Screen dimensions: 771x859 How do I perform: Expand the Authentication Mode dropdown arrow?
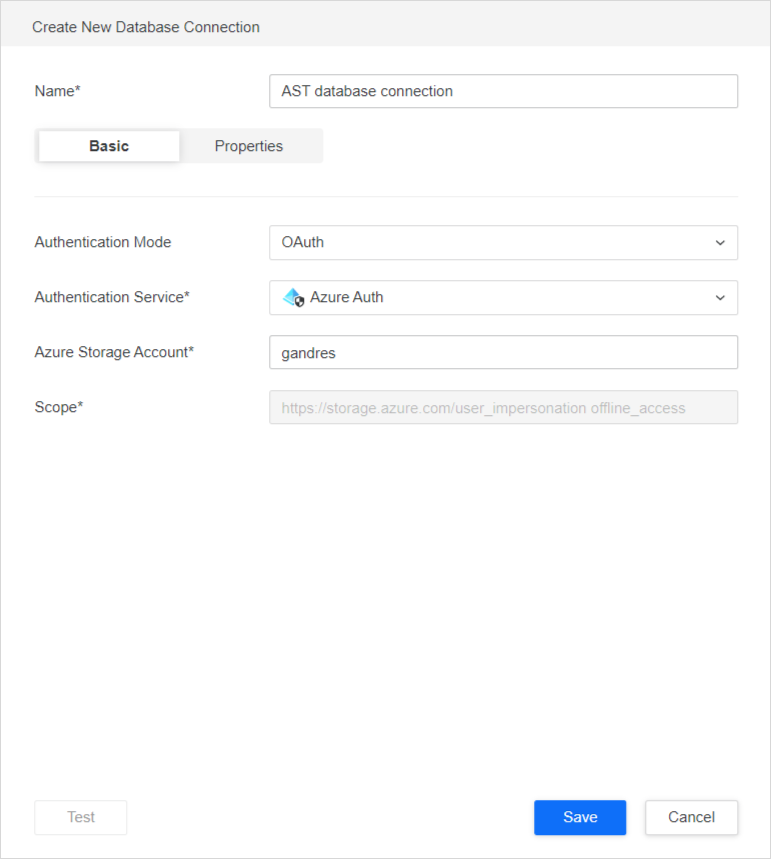(720, 243)
